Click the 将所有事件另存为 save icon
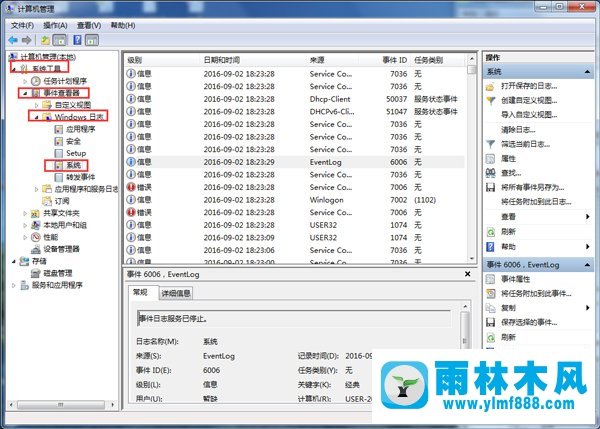 point(491,188)
